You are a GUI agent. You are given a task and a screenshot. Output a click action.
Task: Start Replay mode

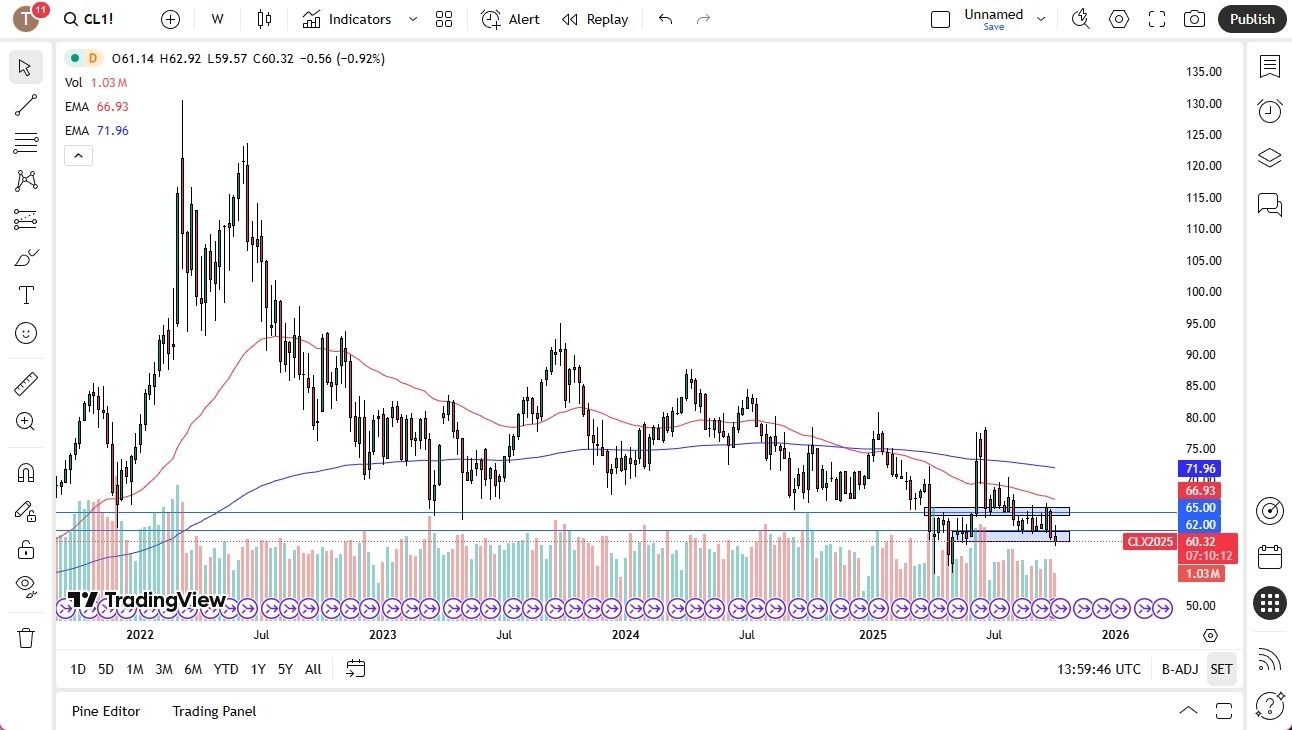pyautogui.click(x=595, y=19)
